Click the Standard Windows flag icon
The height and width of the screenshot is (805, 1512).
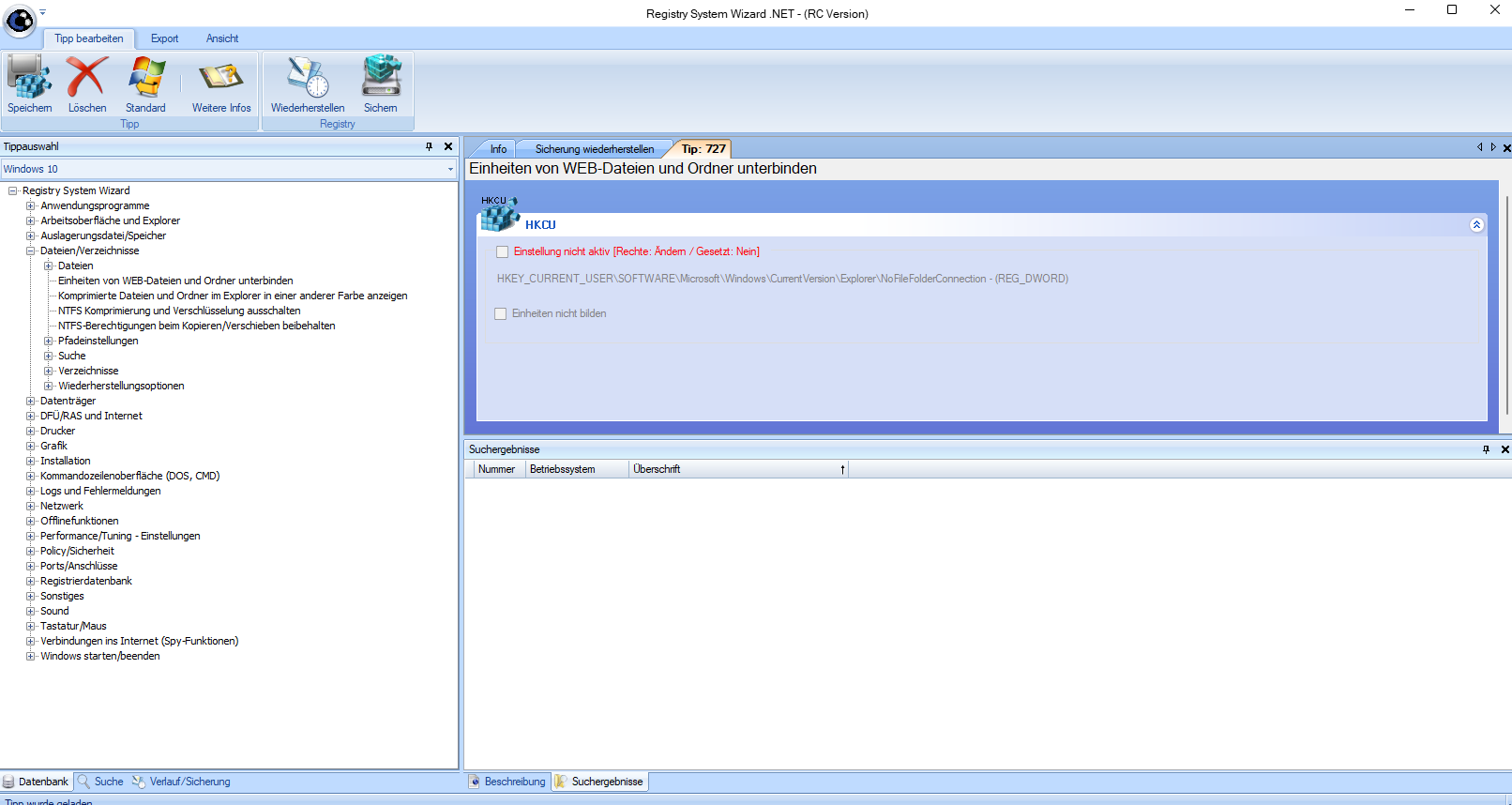(146, 76)
